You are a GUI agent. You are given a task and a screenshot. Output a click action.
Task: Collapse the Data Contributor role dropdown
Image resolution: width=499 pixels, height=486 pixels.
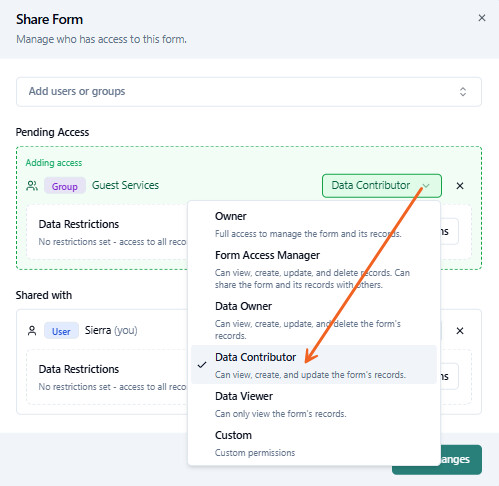point(382,186)
